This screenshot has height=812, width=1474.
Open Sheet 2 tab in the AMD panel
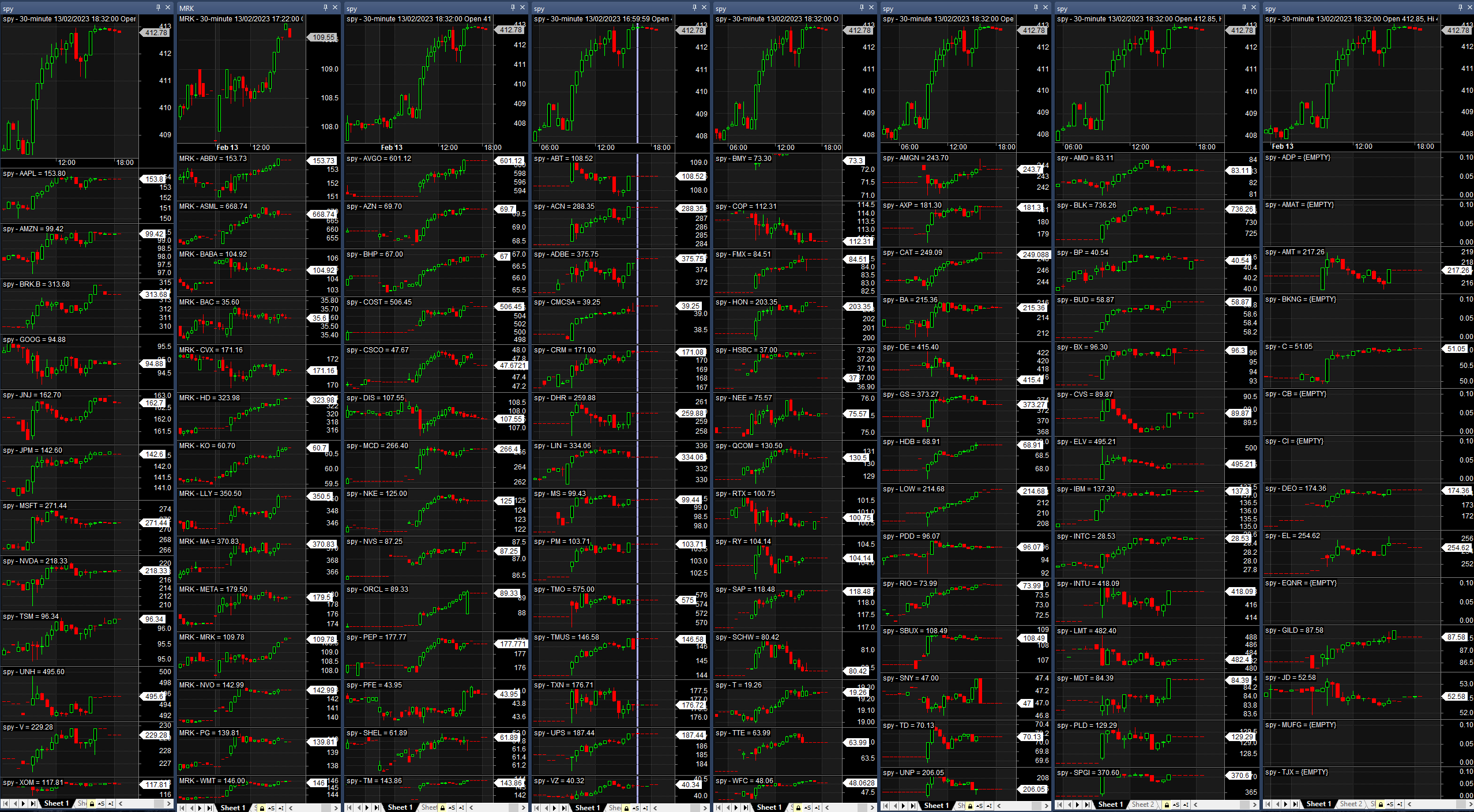[1142, 805]
